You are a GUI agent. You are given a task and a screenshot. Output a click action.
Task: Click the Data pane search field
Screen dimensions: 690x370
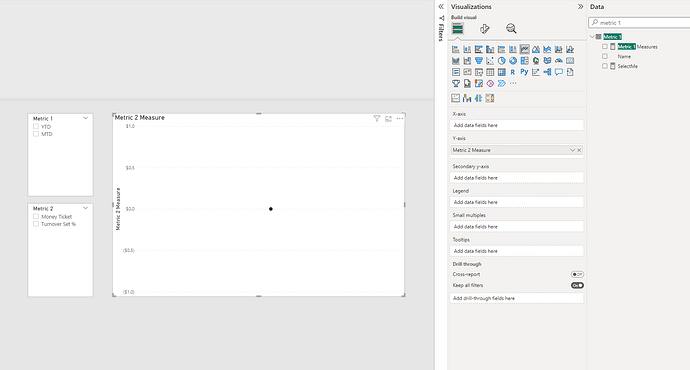coord(640,22)
